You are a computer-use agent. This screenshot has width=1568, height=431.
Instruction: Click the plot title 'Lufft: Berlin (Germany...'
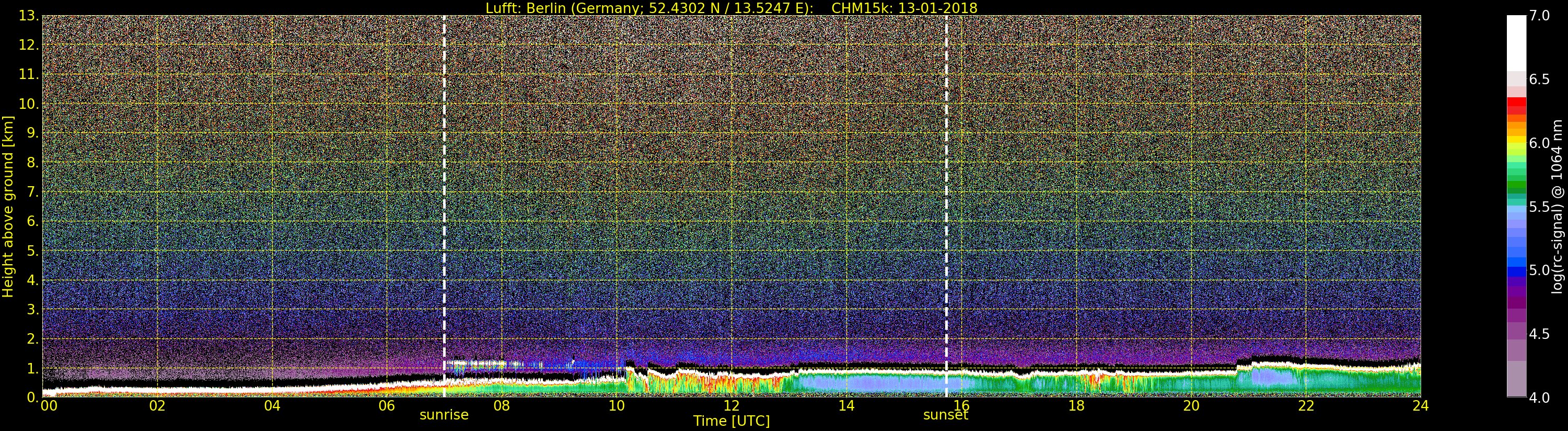click(x=731, y=8)
